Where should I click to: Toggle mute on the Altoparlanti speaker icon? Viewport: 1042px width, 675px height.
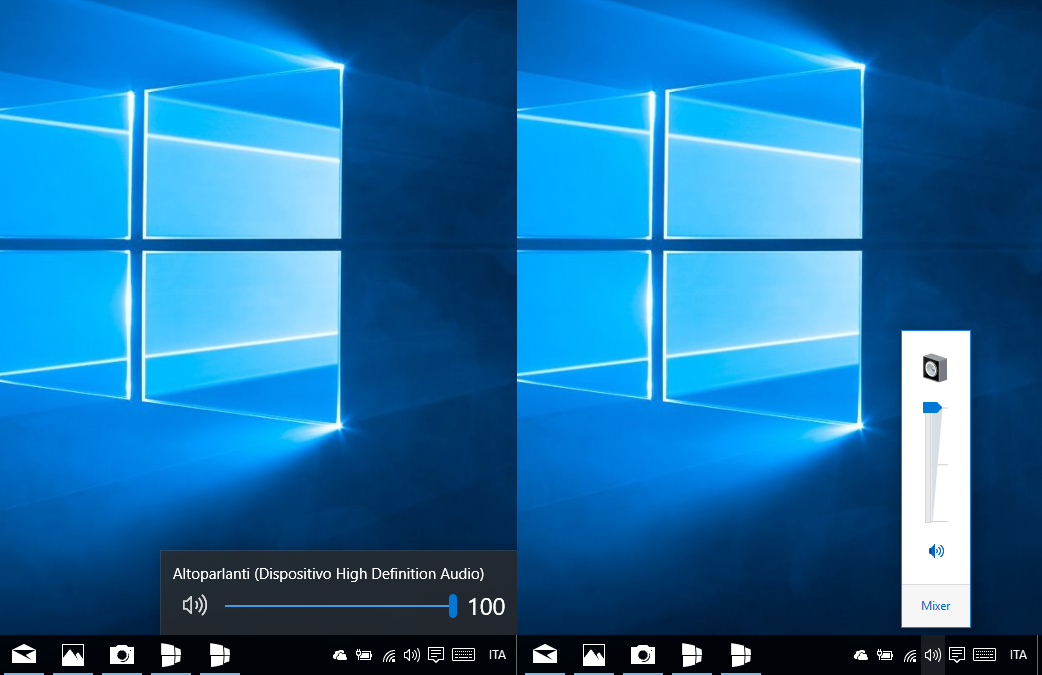195,605
